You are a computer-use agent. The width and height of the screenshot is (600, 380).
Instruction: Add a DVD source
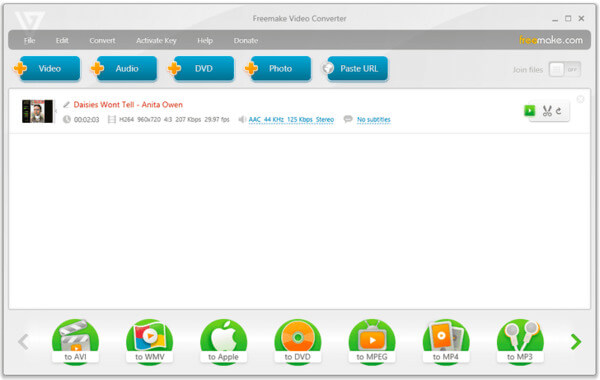201,68
